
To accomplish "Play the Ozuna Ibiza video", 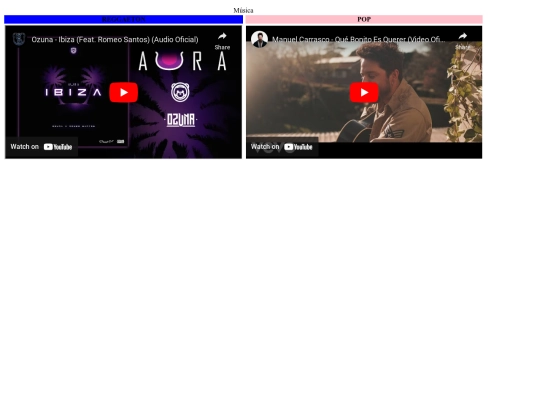I will (x=124, y=92).
